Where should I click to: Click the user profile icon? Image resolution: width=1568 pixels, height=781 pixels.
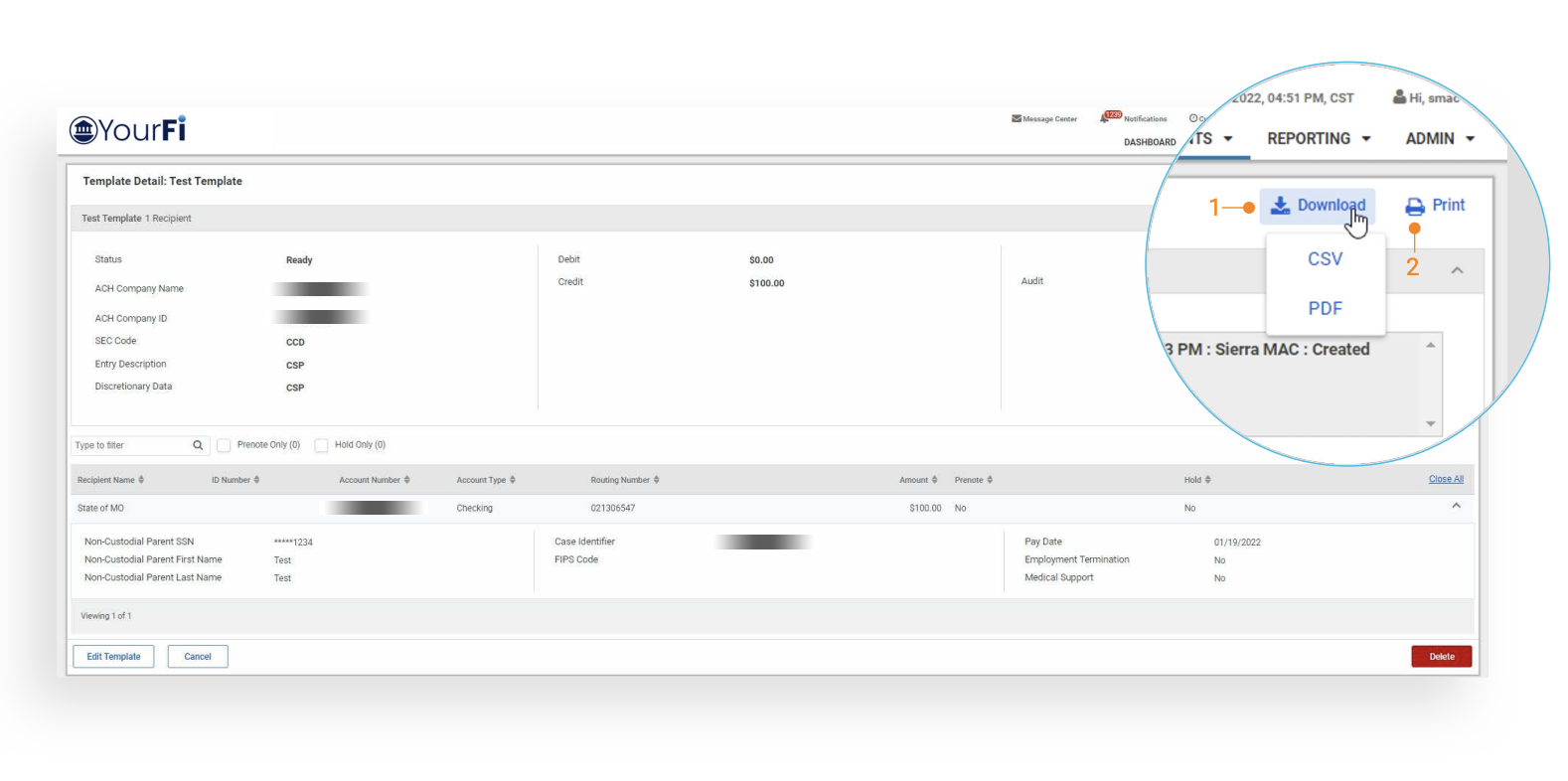1399,97
